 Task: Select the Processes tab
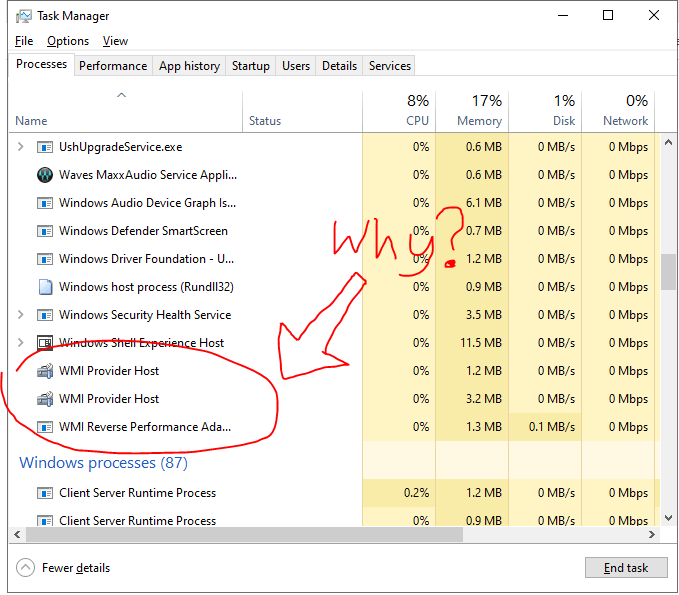pos(41,64)
